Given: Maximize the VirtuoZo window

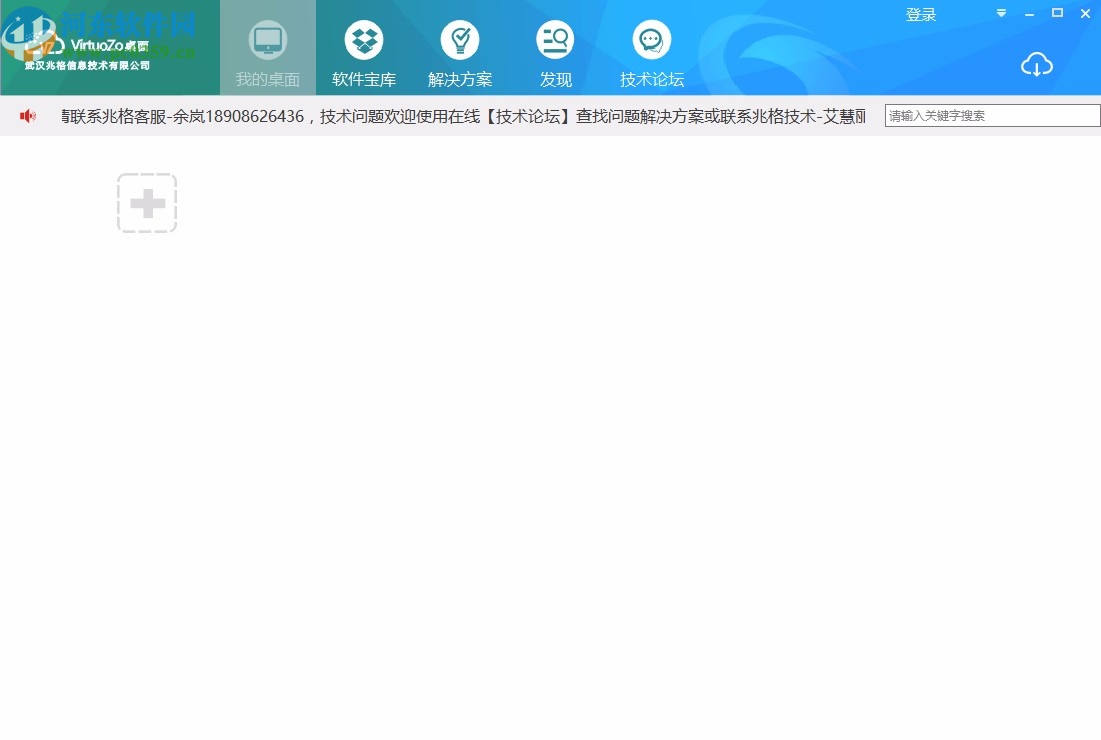Looking at the screenshot, I should pos(1056,13).
